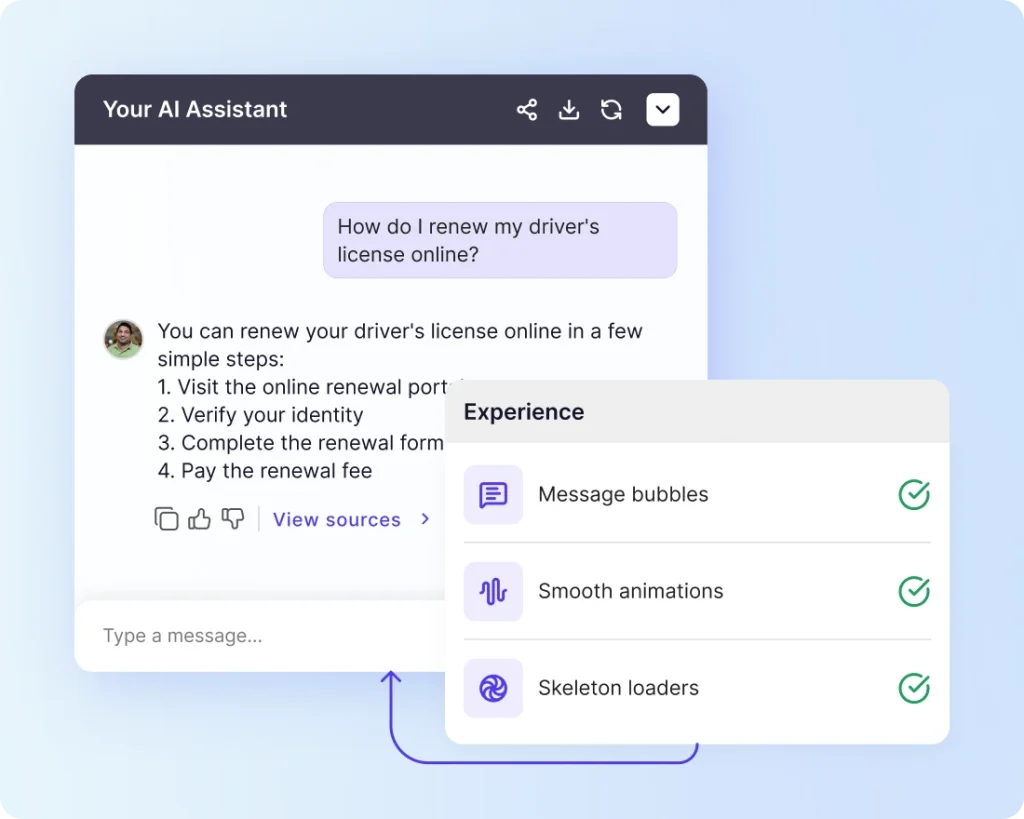This screenshot has height=819, width=1024.
Task: Click the Your AI Assistant title
Action: click(195, 109)
